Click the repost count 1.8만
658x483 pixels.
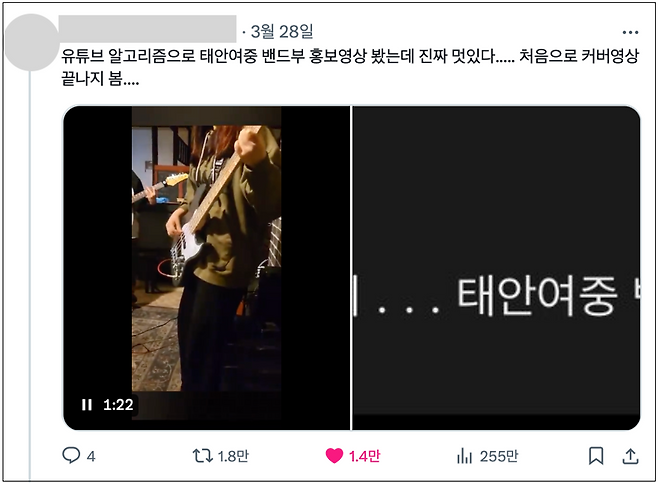[233, 456]
